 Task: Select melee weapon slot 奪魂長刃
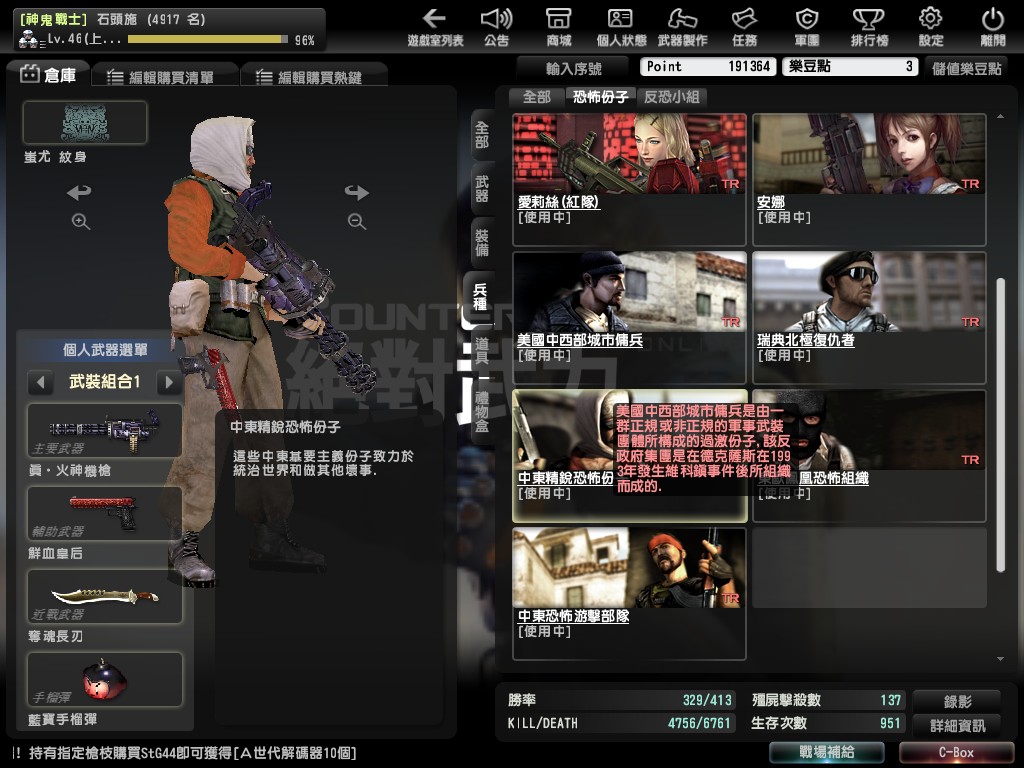[104, 596]
